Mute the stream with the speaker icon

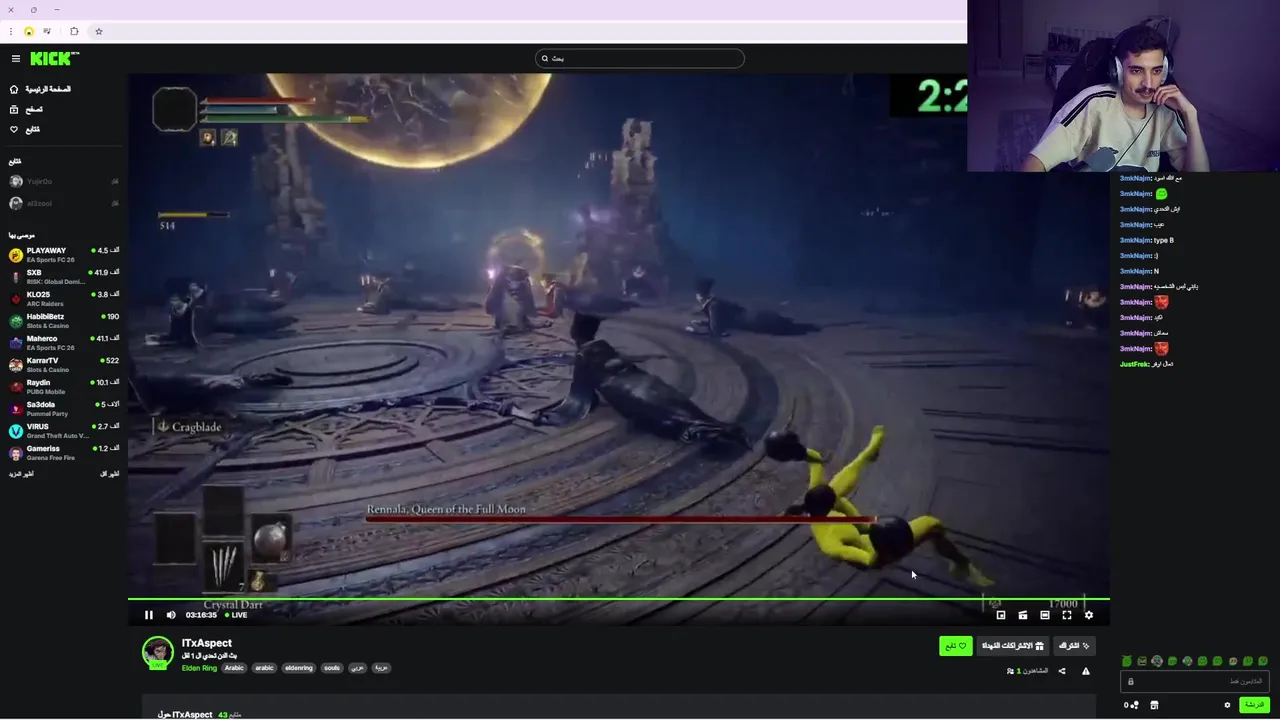[x=171, y=615]
